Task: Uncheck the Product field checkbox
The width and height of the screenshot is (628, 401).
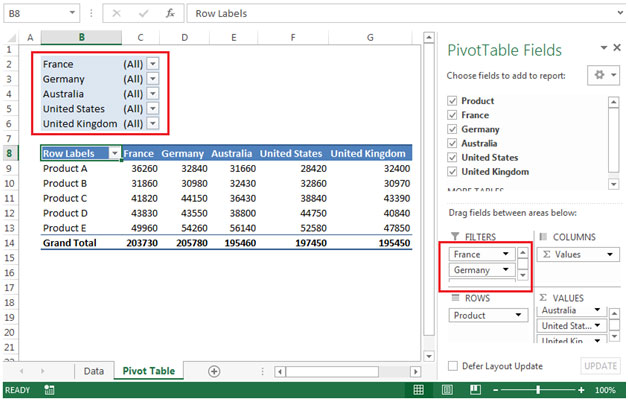Action: 452,101
